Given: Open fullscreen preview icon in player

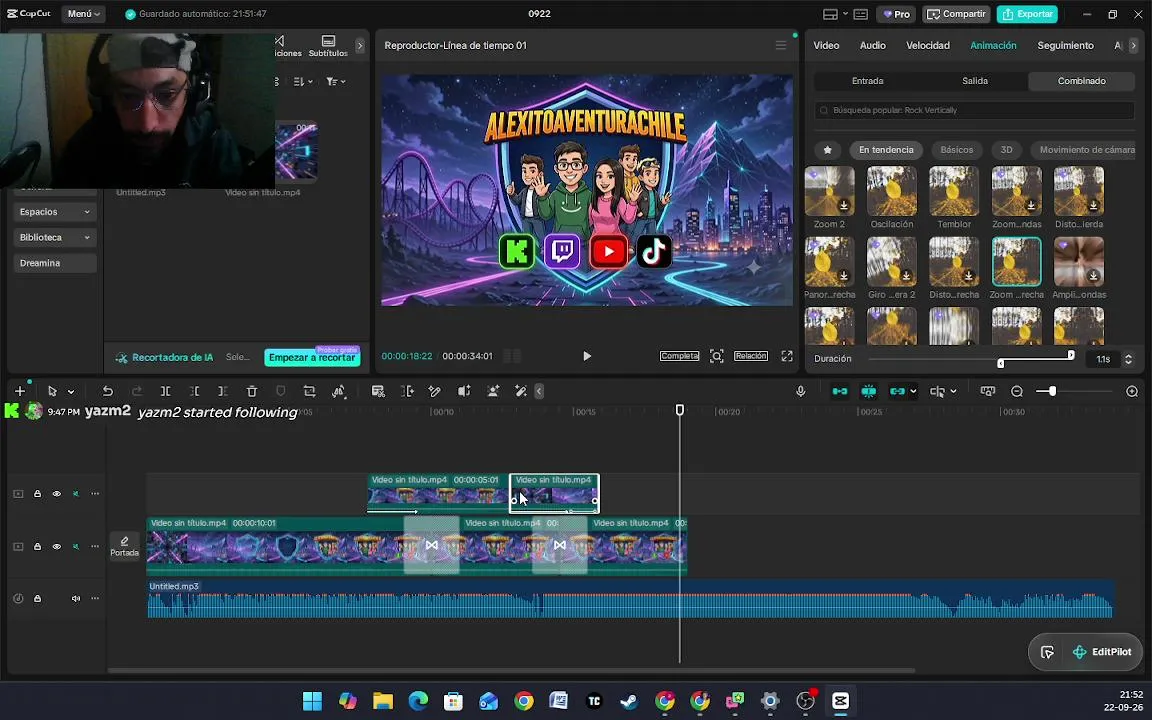Looking at the screenshot, I should click(787, 356).
